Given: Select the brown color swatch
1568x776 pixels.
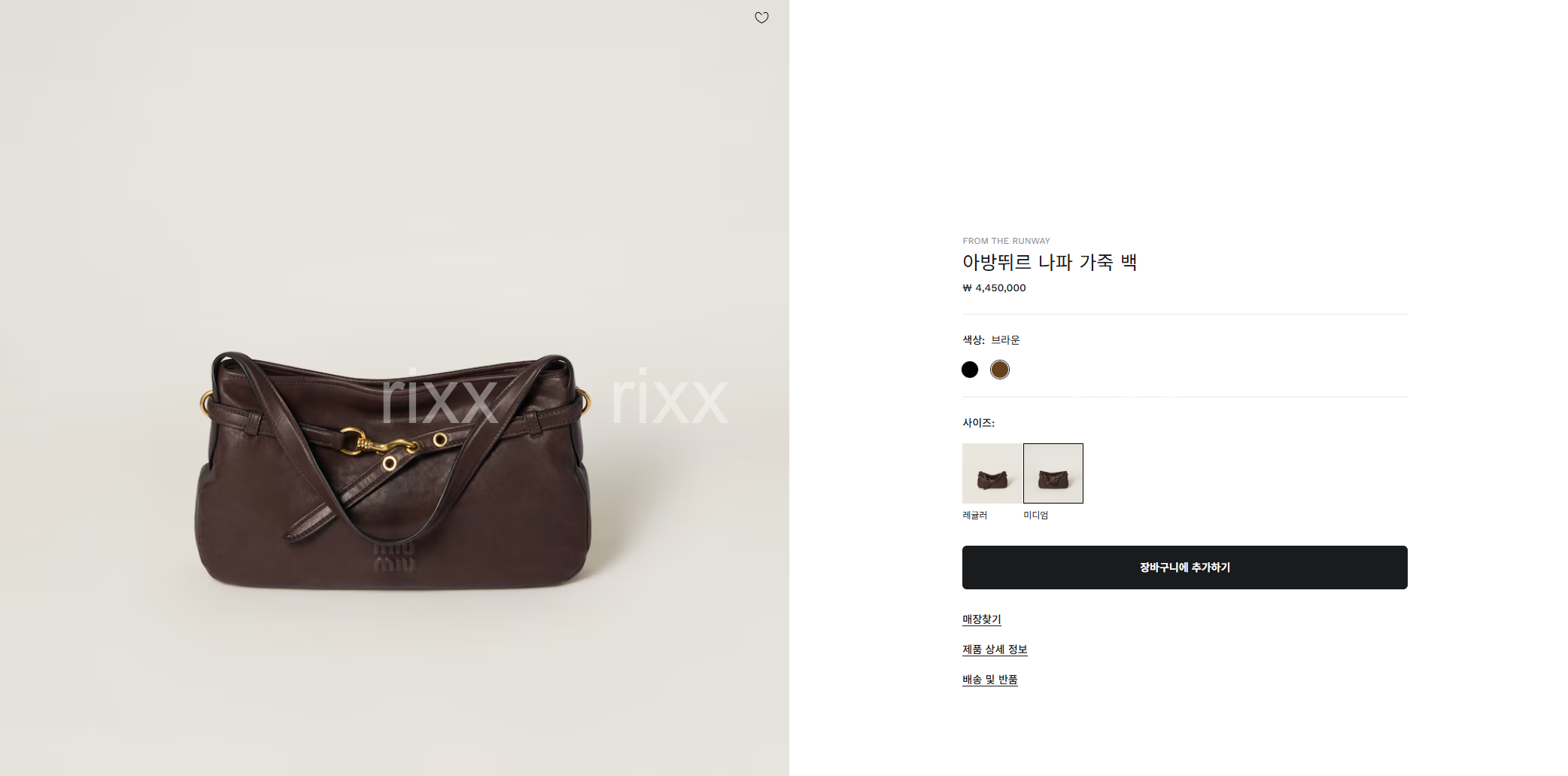Looking at the screenshot, I should coord(1000,370).
